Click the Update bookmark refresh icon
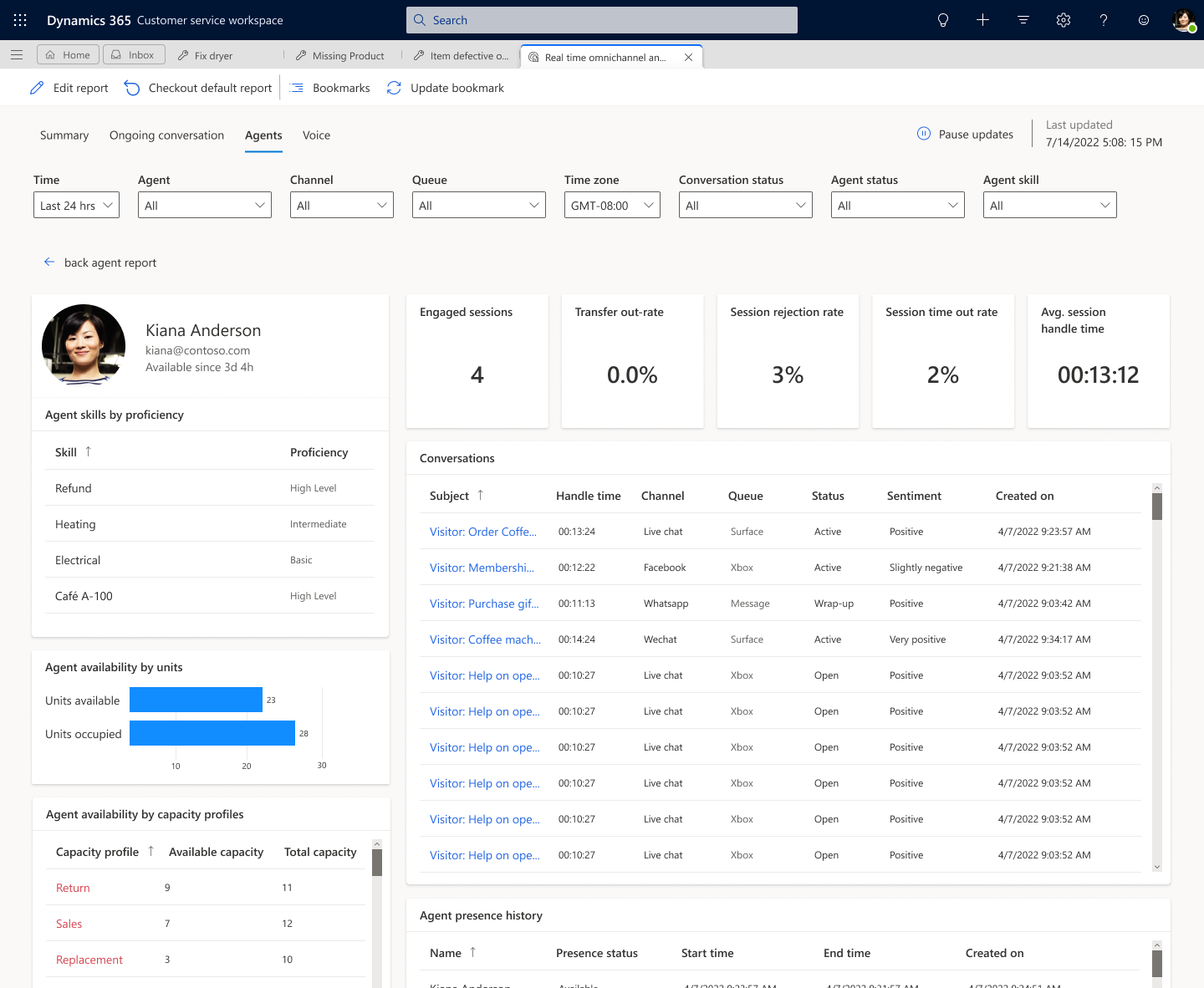This screenshot has height=988, width=1204. pos(394,88)
